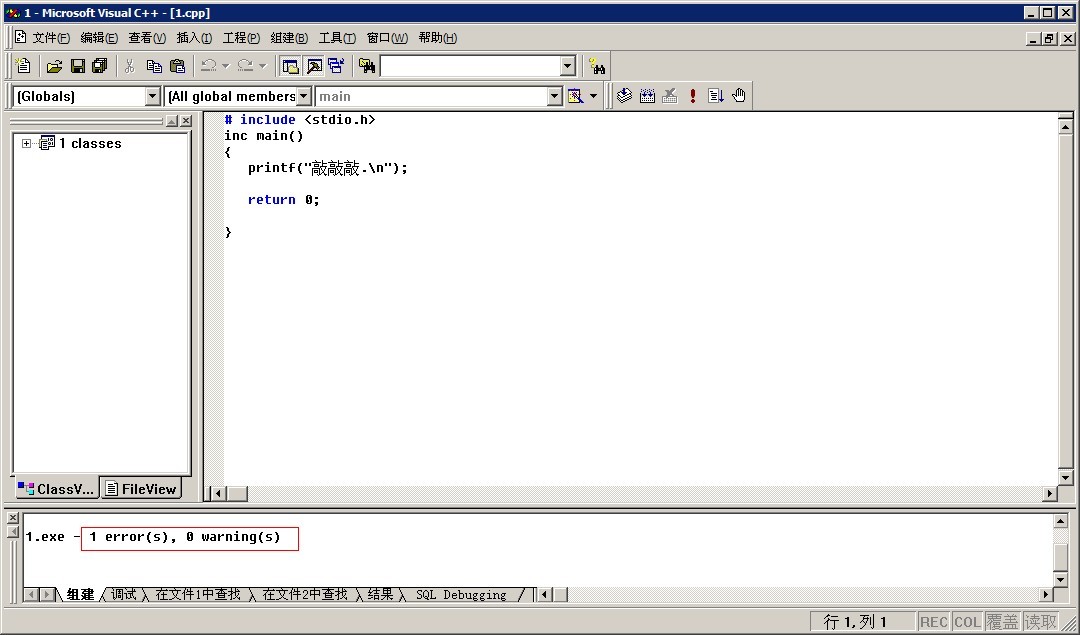Open the All global members dropdown

(x=303, y=96)
